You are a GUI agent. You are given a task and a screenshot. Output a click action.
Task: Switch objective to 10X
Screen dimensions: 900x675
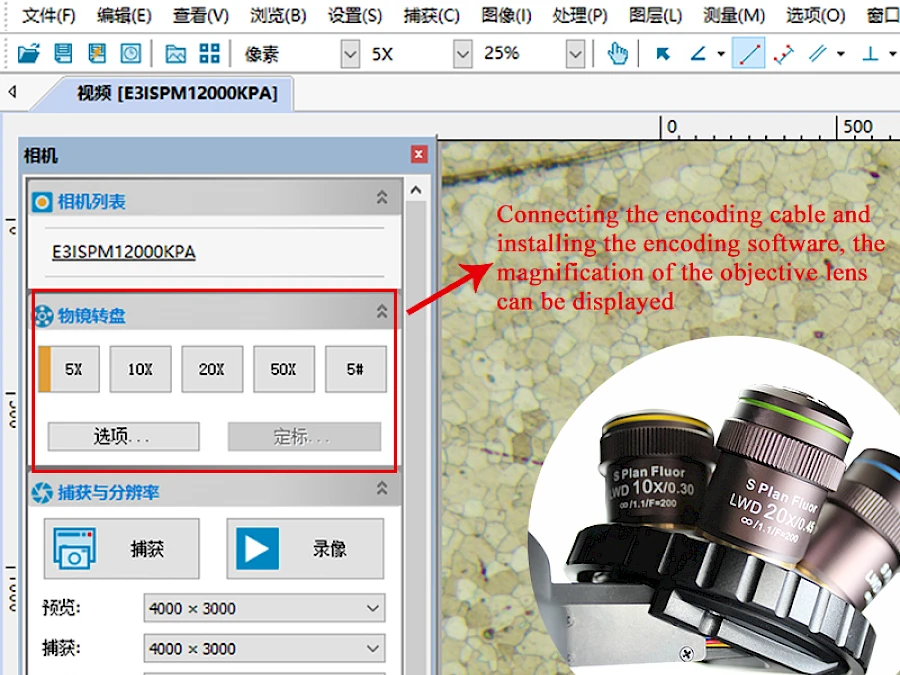coord(141,369)
